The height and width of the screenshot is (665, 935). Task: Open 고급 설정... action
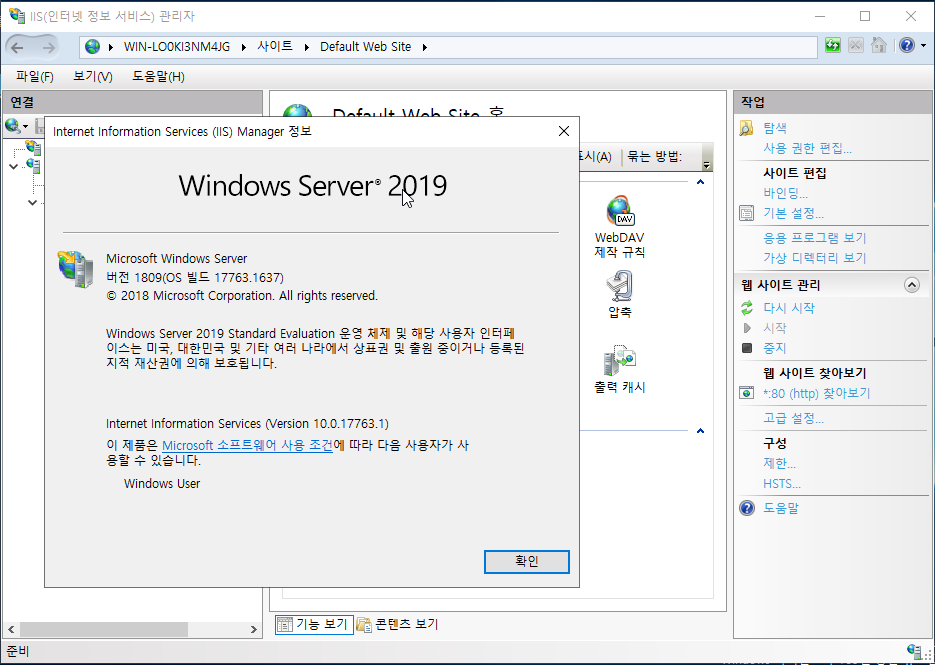pyautogui.click(x=794, y=418)
